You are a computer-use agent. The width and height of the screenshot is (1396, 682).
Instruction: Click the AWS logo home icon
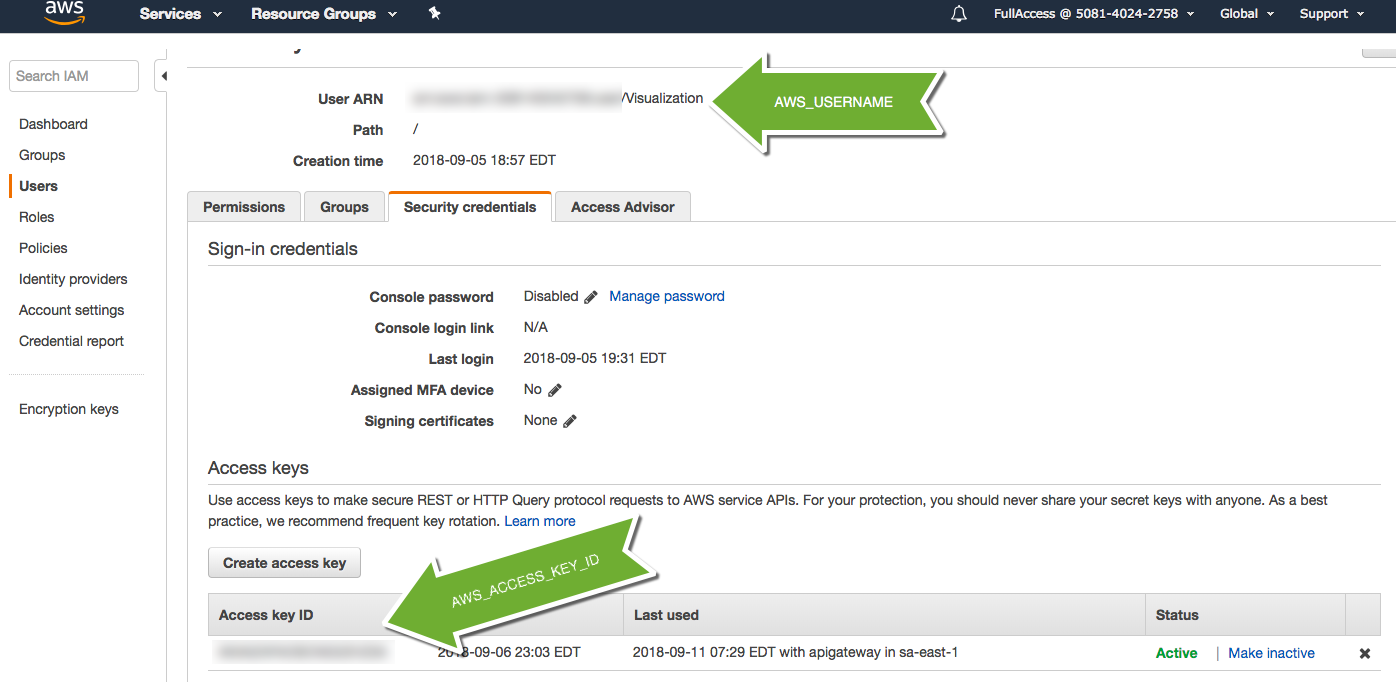click(x=64, y=13)
